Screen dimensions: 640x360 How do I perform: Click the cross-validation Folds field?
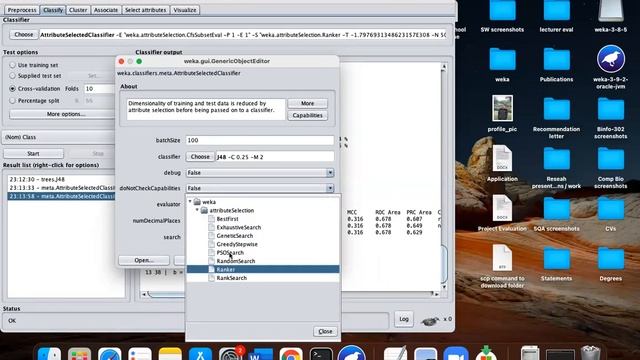(99, 89)
